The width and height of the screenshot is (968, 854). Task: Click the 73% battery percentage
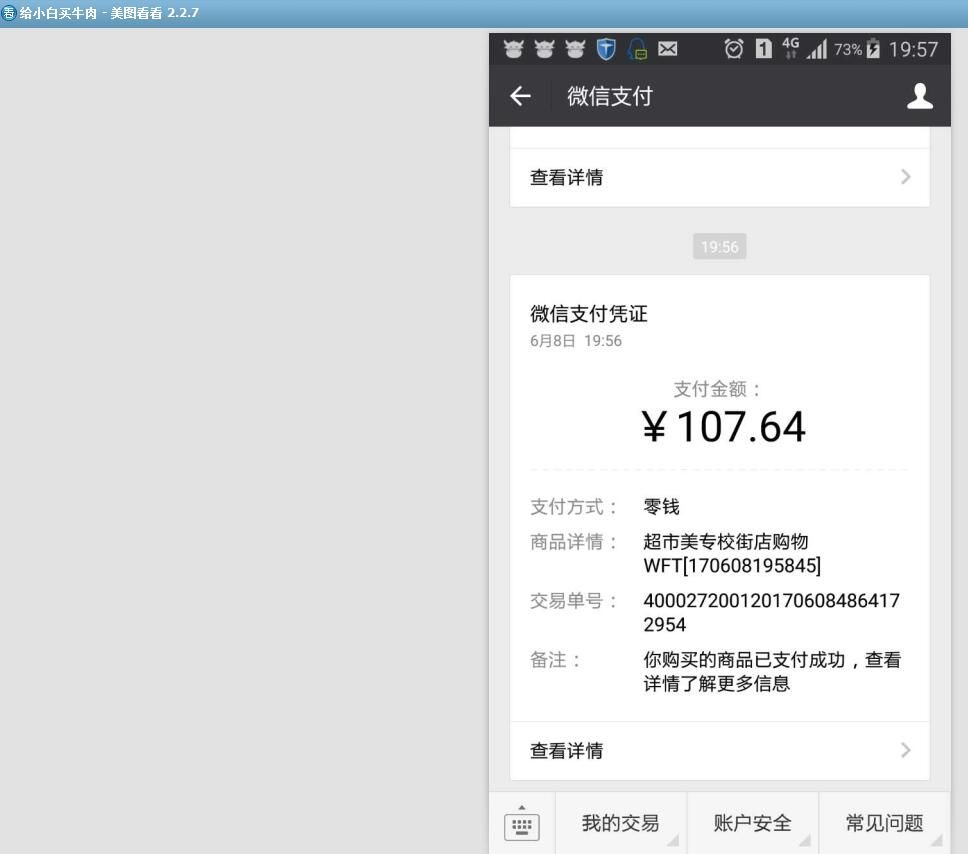click(848, 49)
